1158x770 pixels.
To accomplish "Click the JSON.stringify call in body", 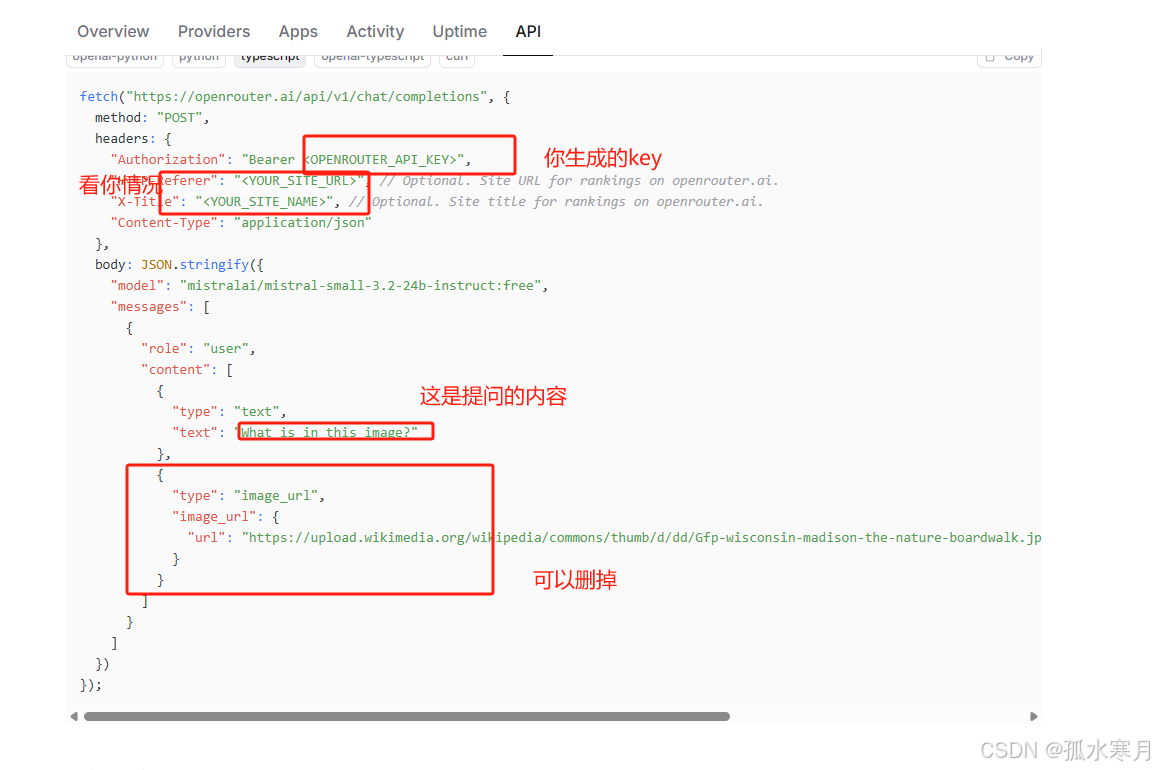I will [x=195, y=265].
